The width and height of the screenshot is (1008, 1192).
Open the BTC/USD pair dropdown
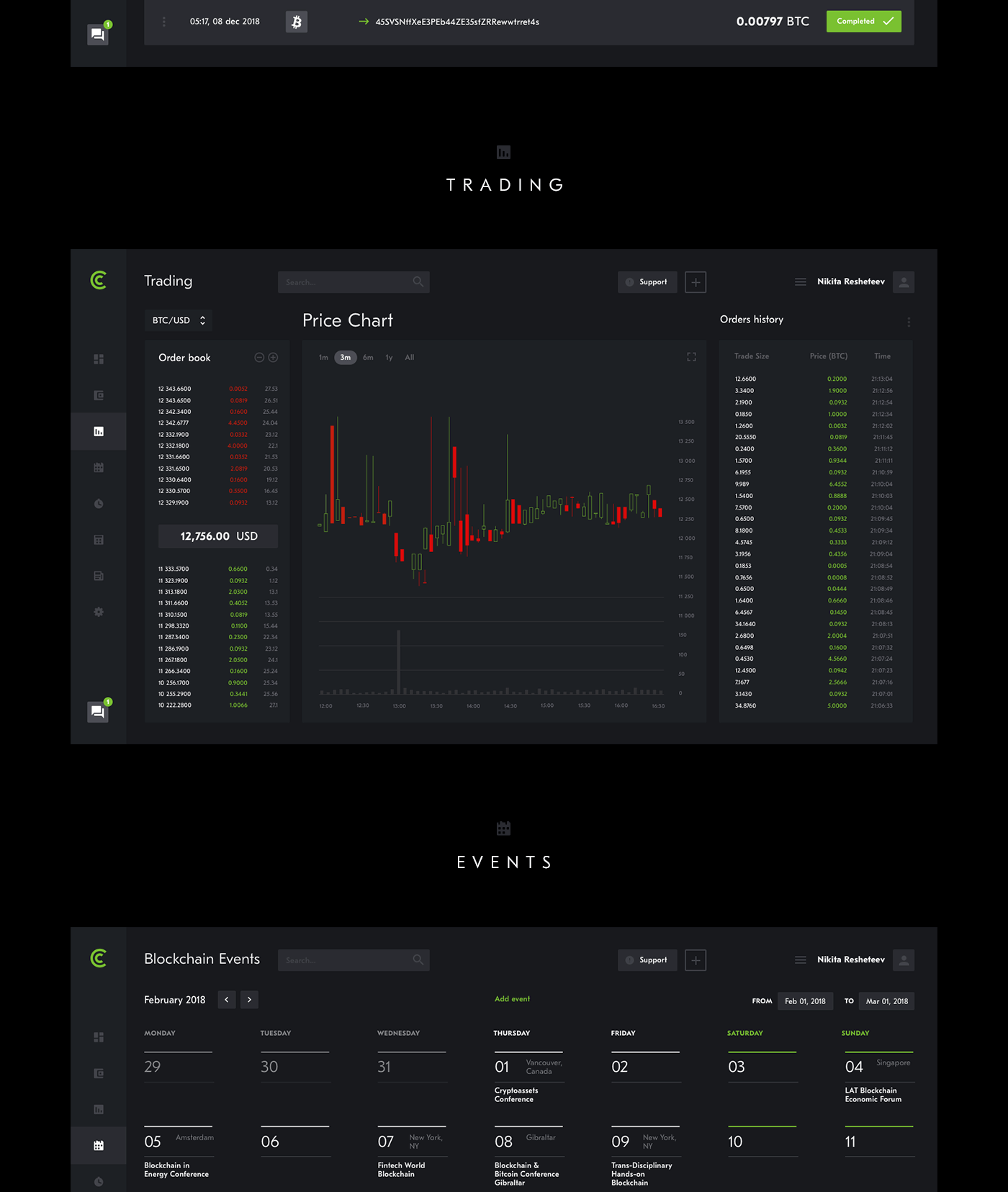click(x=179, y=320)
